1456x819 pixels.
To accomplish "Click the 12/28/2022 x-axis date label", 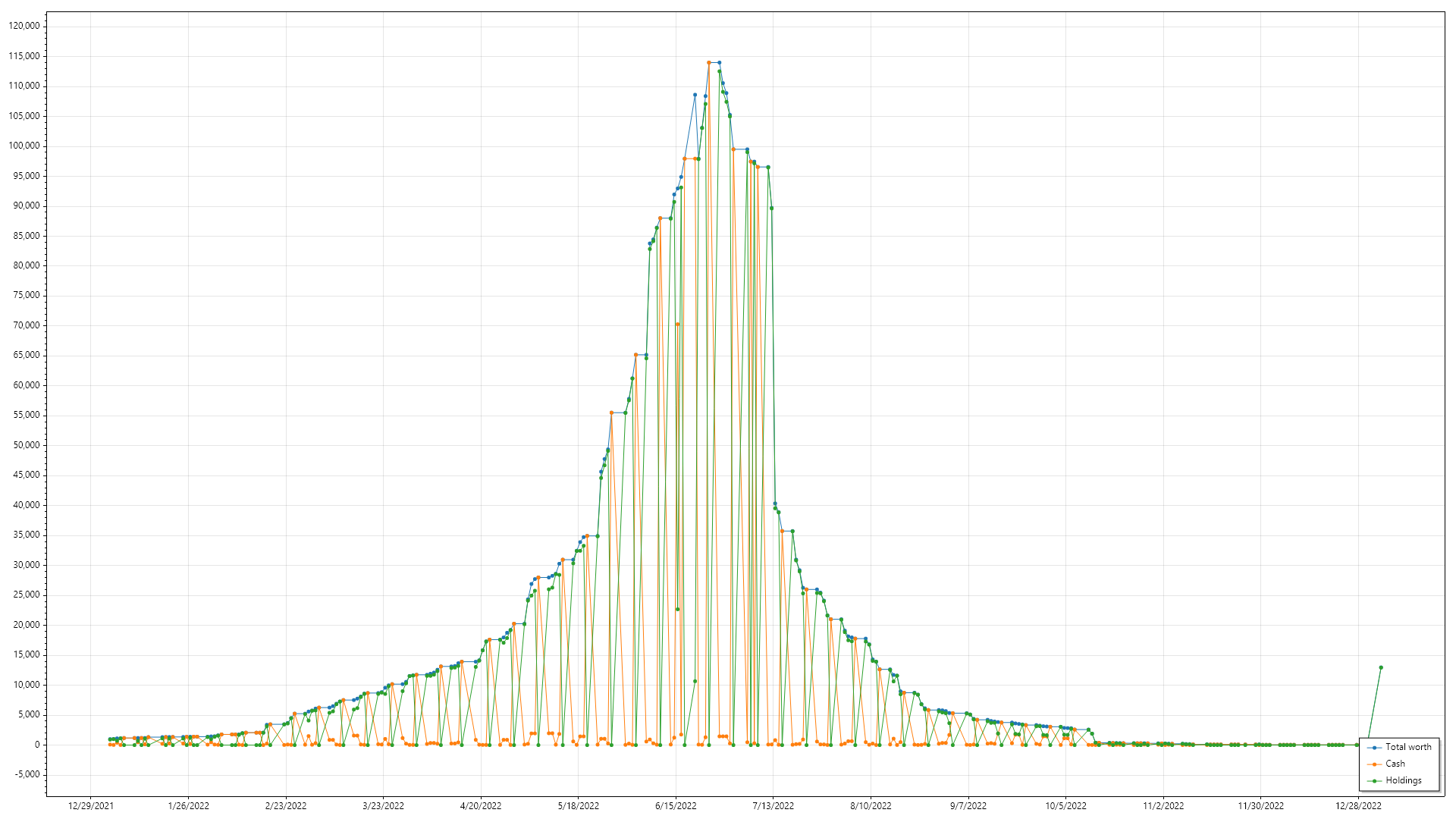I will point(1358,806).
